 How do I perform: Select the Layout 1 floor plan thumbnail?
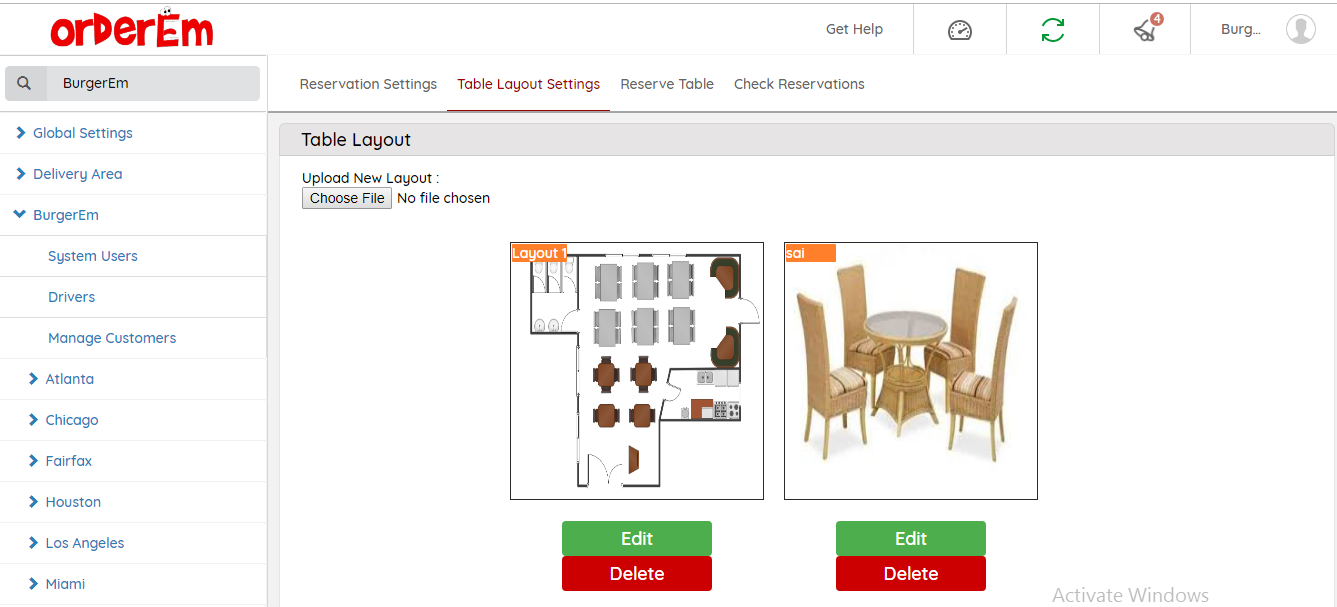[637, 371]
